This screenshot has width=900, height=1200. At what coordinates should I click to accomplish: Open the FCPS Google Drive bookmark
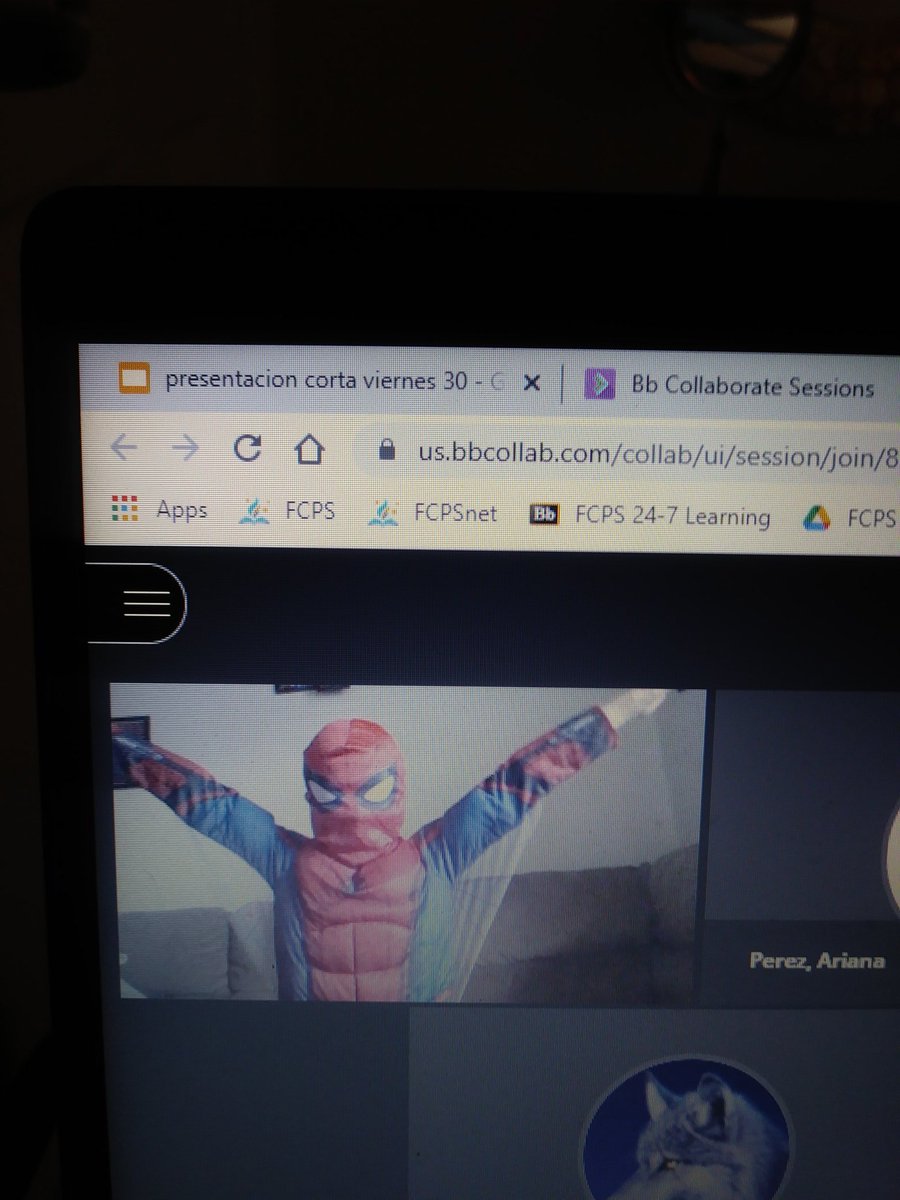pos(851,520)
